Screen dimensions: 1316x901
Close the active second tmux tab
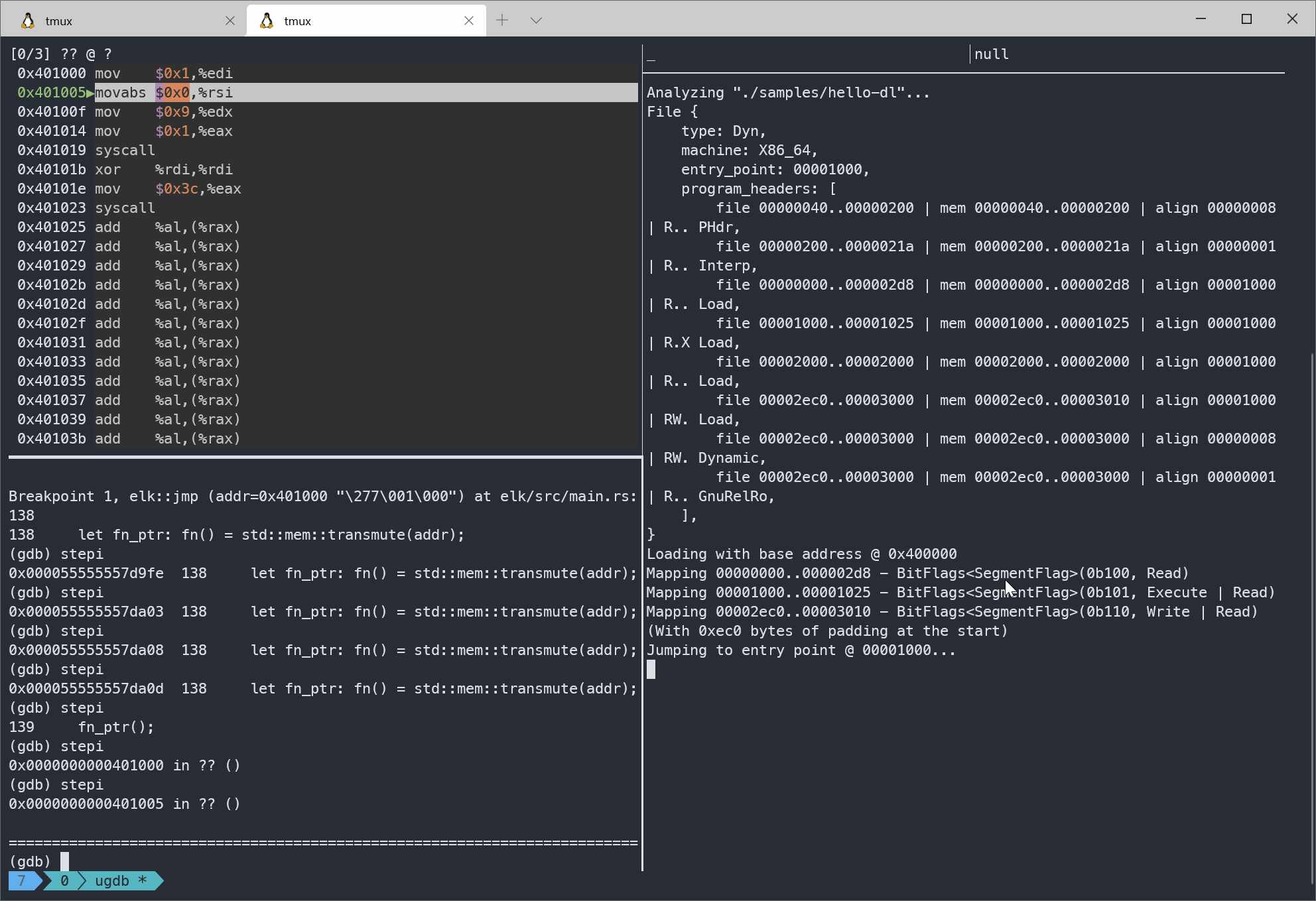pyautogui.click(x=469, y=21)
